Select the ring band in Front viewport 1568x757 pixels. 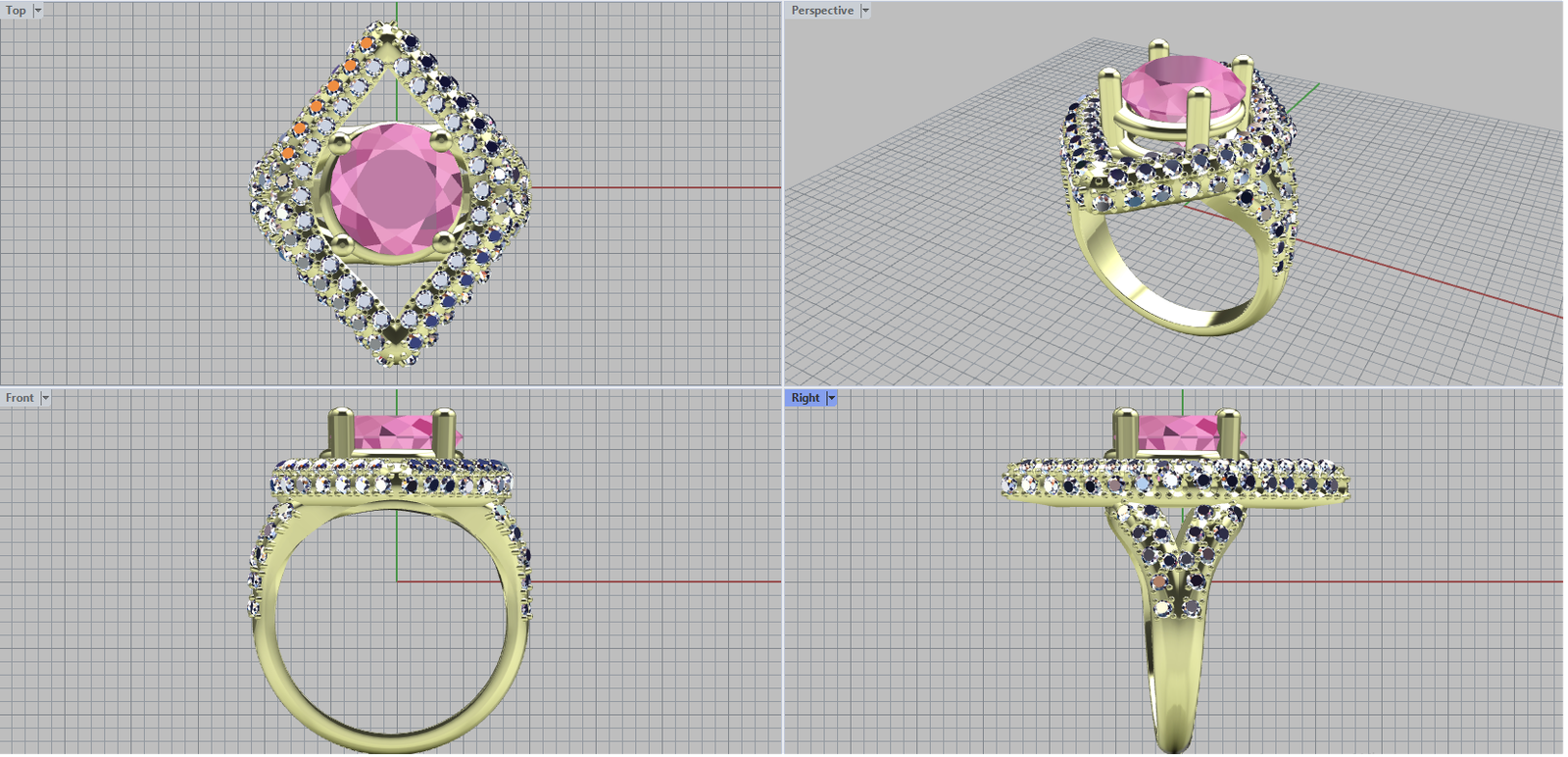(390, 742)
